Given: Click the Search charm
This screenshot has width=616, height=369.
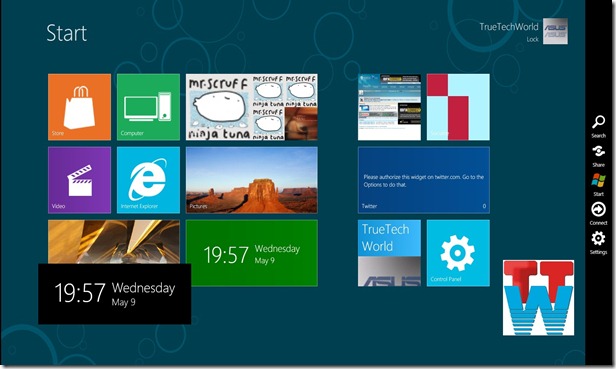Looking at the screenshot, I should point(598,127).
